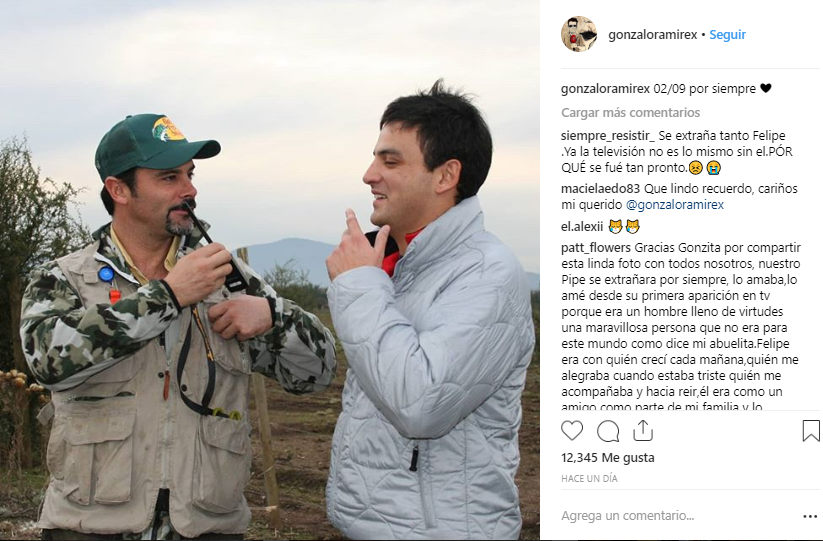Open gonzaloramirex profile picture avatar
823x541 pixels.
pos(579,34)
